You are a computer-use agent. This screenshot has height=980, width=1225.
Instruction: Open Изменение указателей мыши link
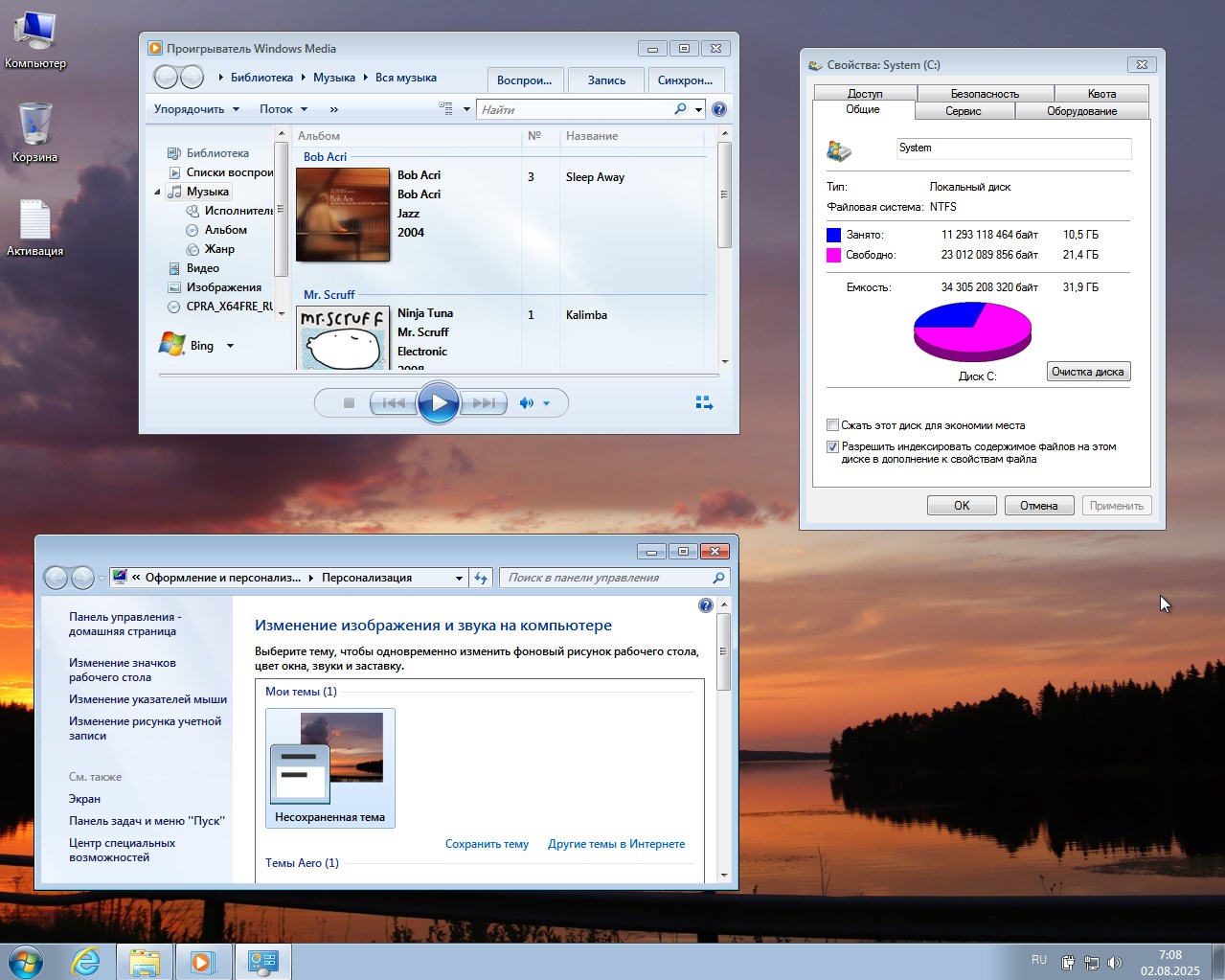tap(147, 699)
